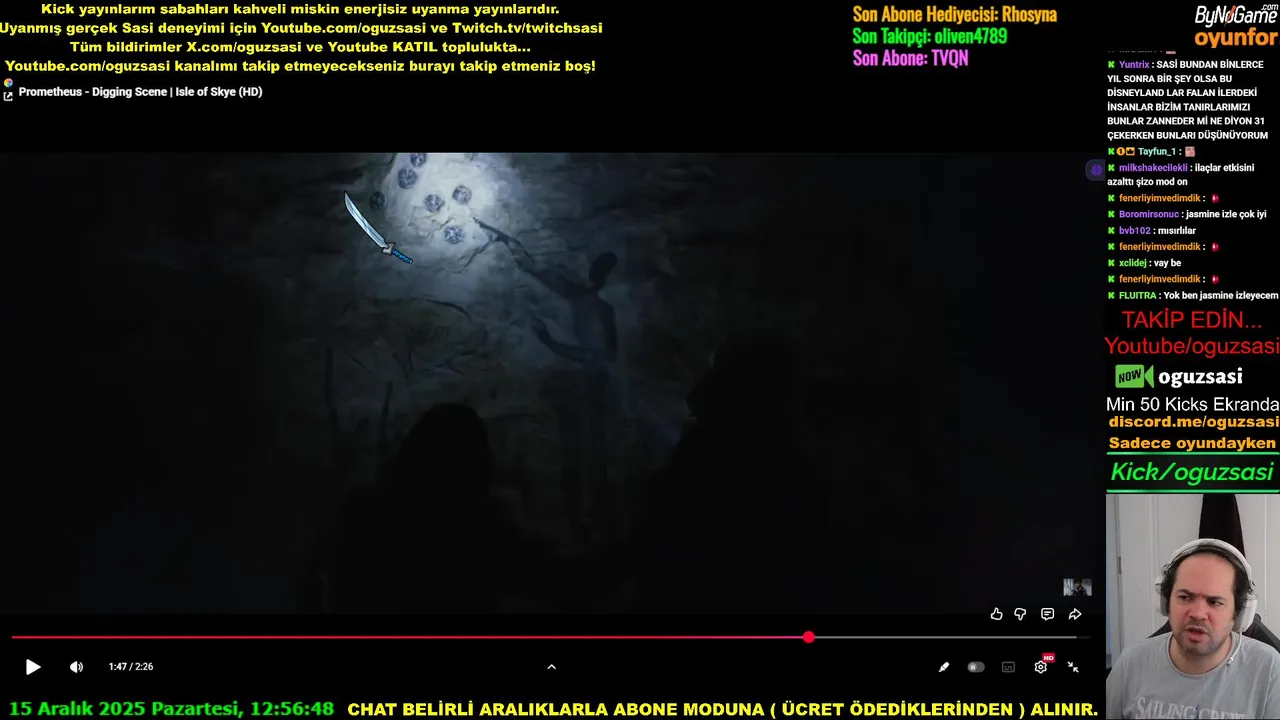This screenshot has height=720, width=1280.
Task: Click the external link icon beside video title
Action: [x=8, y=96]
